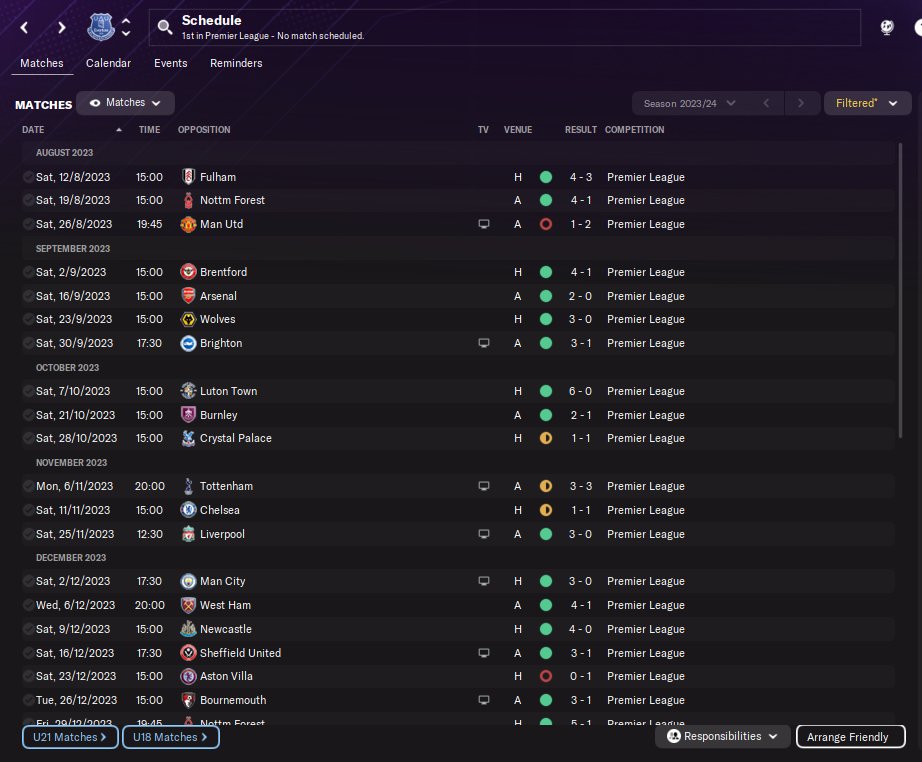Click yellow draw indicator for Crystal Palace match
The height and width of the screenshot is (762, 922).
click(x=546, y=438)
